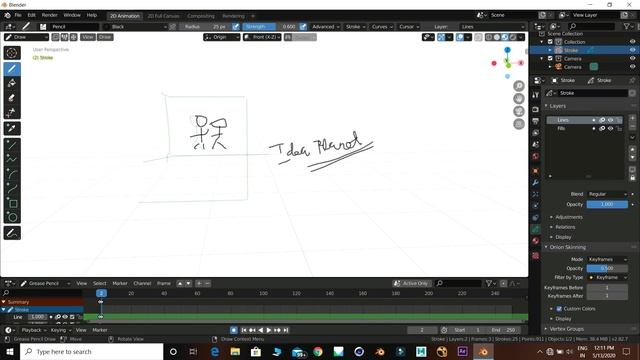Open the outliner filter funnel icon
This screenshot has height=360, width=640.
(627, 26)
